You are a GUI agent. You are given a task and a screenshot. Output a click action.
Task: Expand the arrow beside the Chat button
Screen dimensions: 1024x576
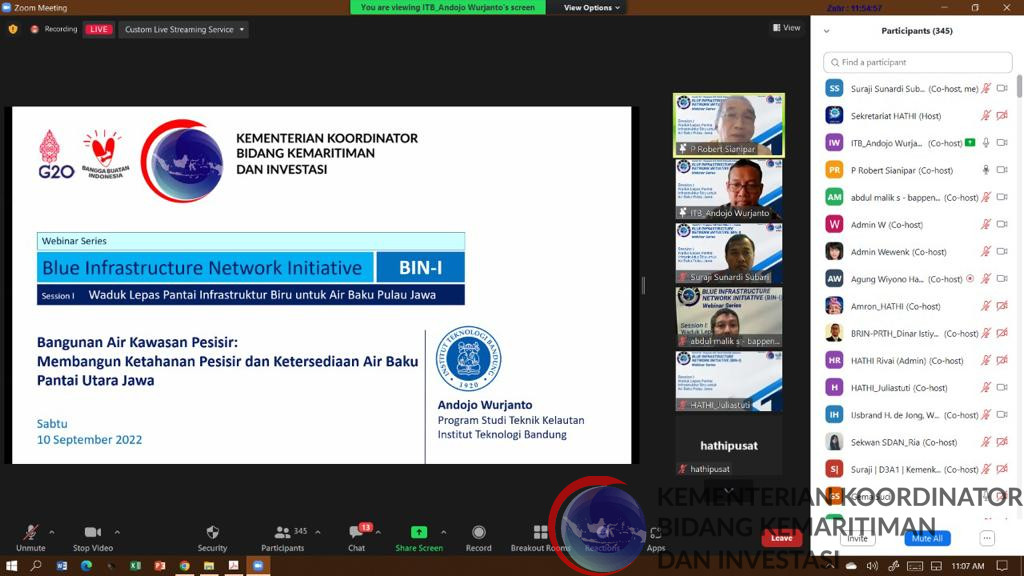coord(378,532)
